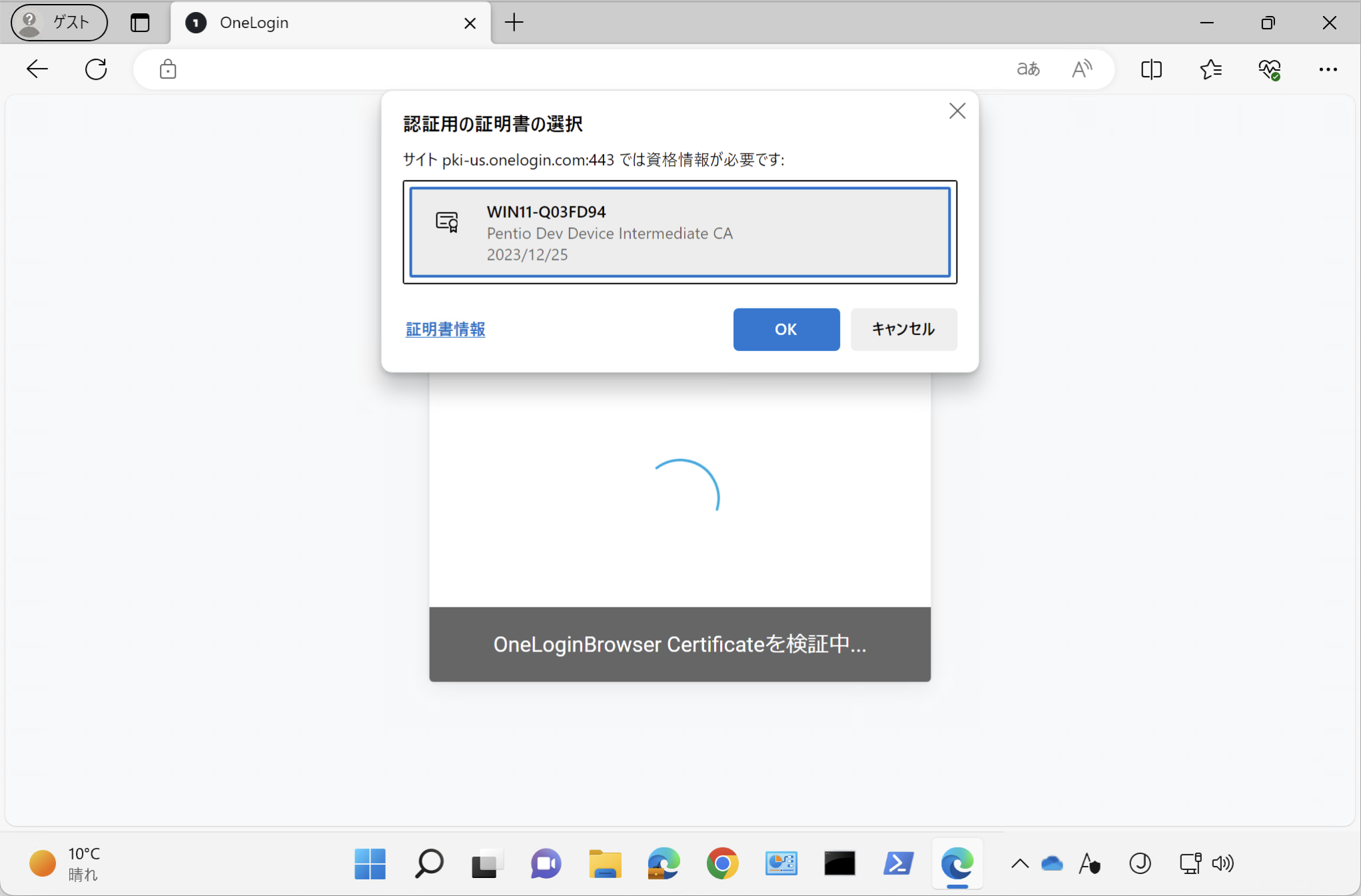Open Edge settings and more menu
The image size is (1361, 896).
tap(1328, 69)
